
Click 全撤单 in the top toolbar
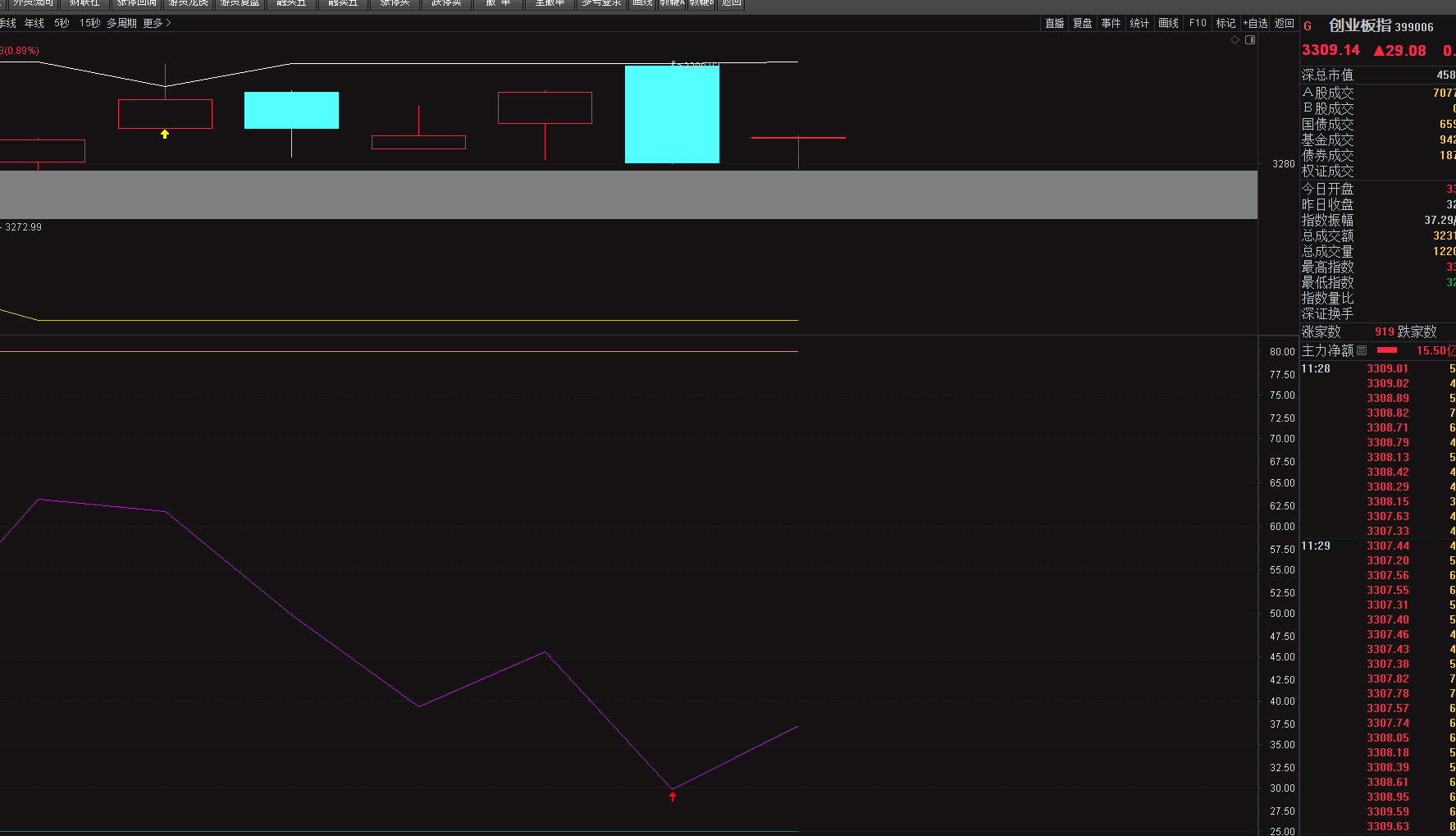(550, 4)
